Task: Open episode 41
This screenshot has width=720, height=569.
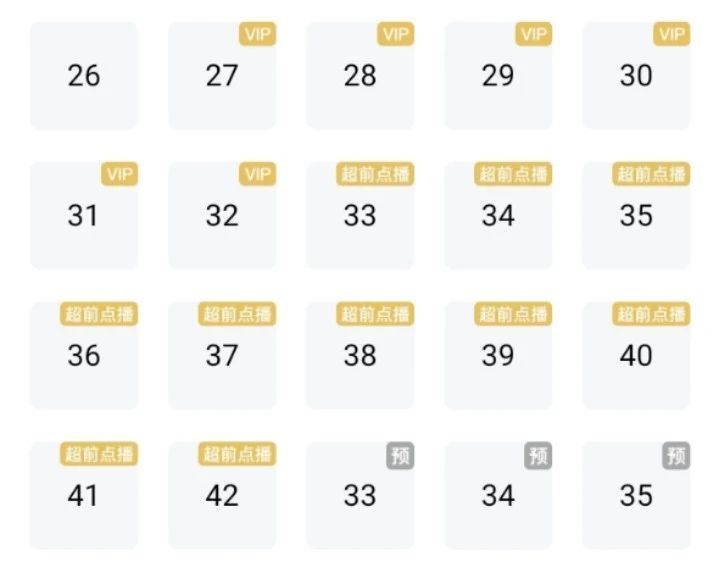Action: point(84,496)
